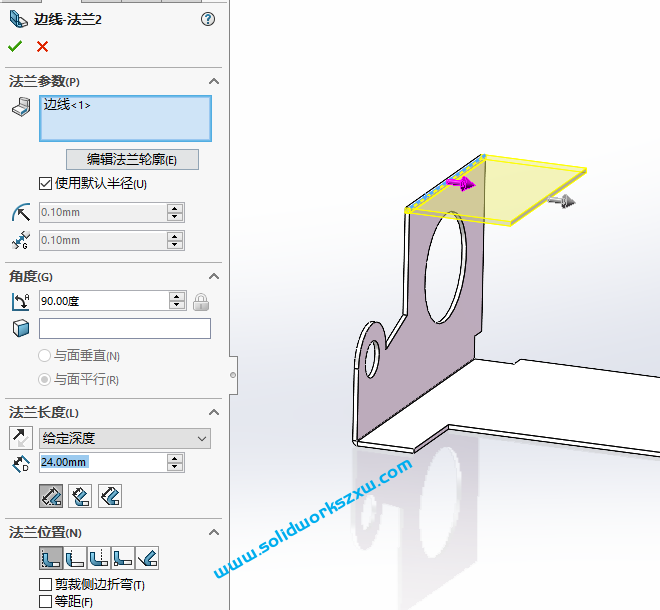This screenshot has height=610, width=660.
Task: Click the flange angle icon
Action: pos(21,301)
